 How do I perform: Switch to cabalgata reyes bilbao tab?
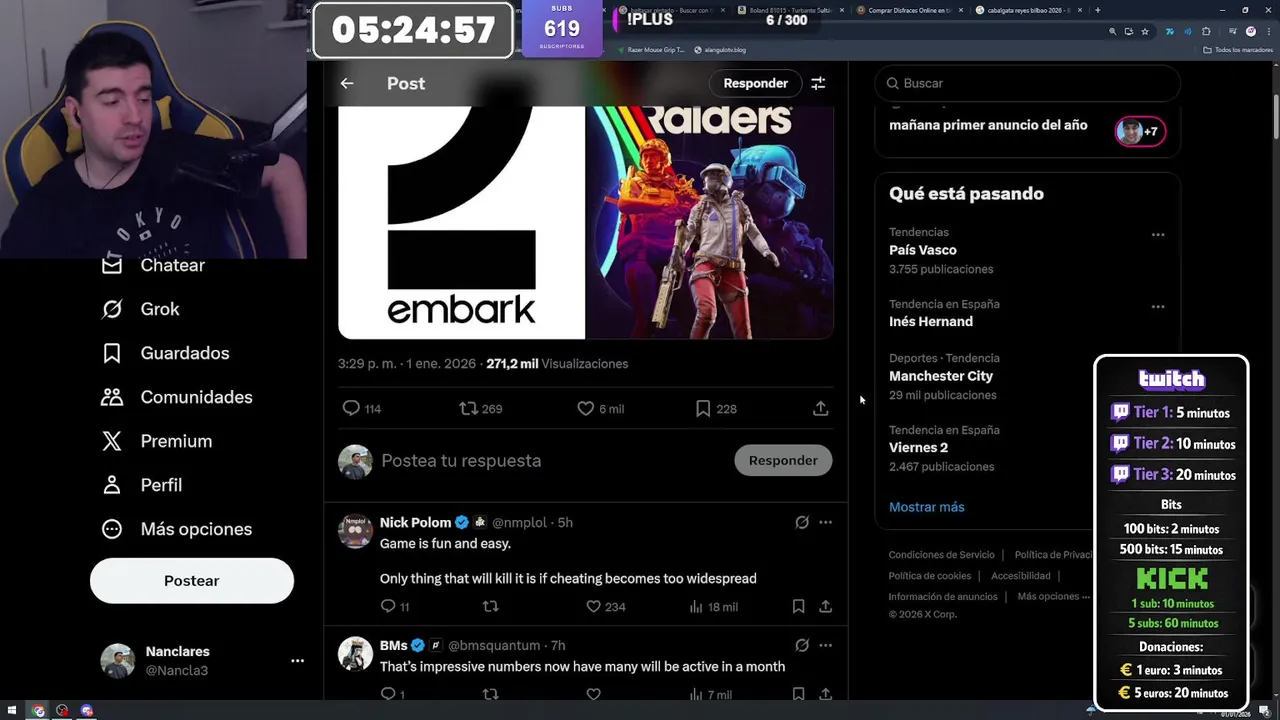(x=1027, y=10)
